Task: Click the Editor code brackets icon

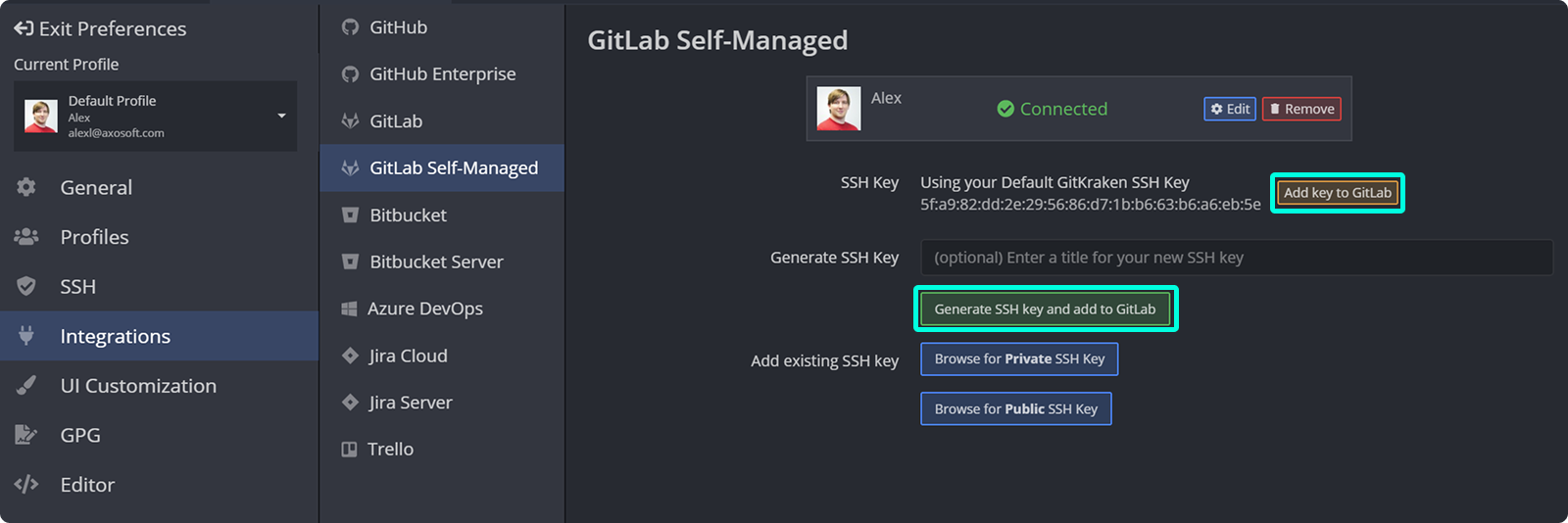Action: (x=26, y=484)
